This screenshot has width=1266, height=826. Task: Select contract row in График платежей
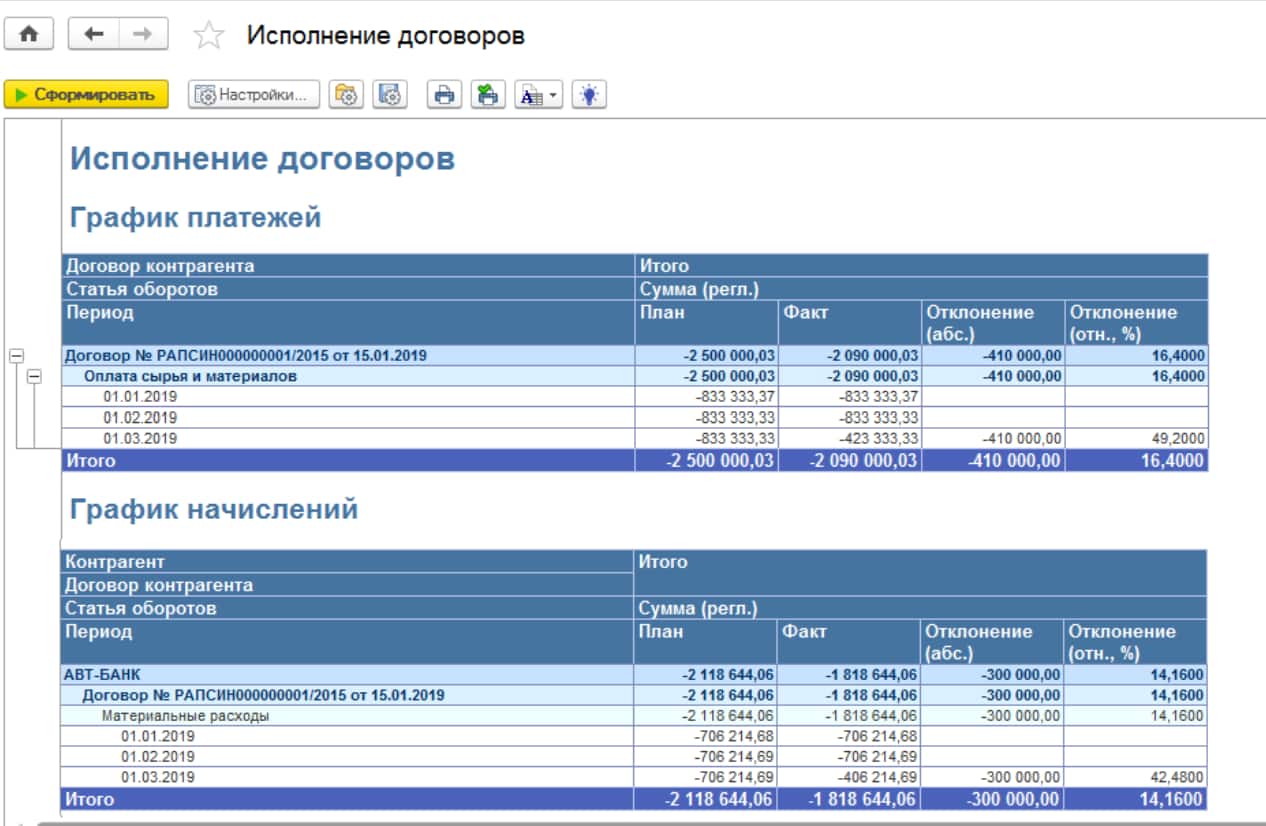click(635, 355)
